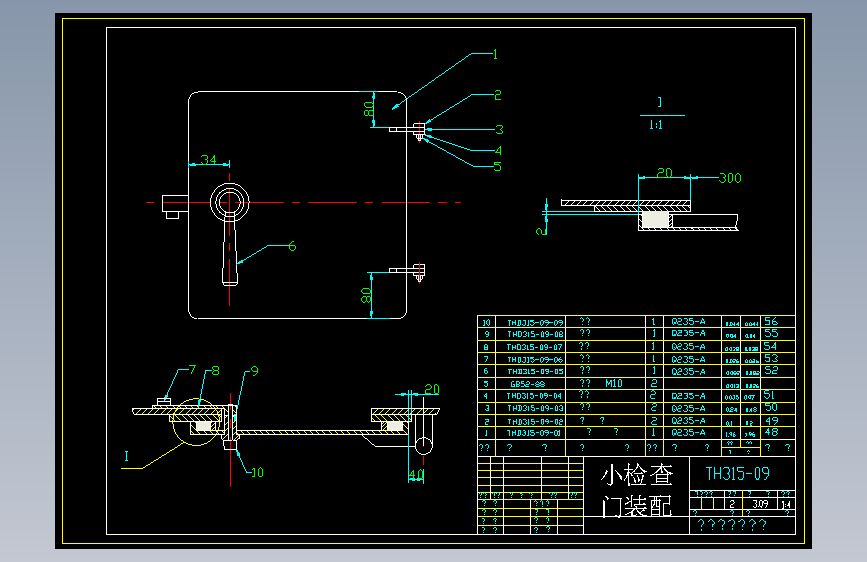Click Q235-A material in item 1 row

688,433
